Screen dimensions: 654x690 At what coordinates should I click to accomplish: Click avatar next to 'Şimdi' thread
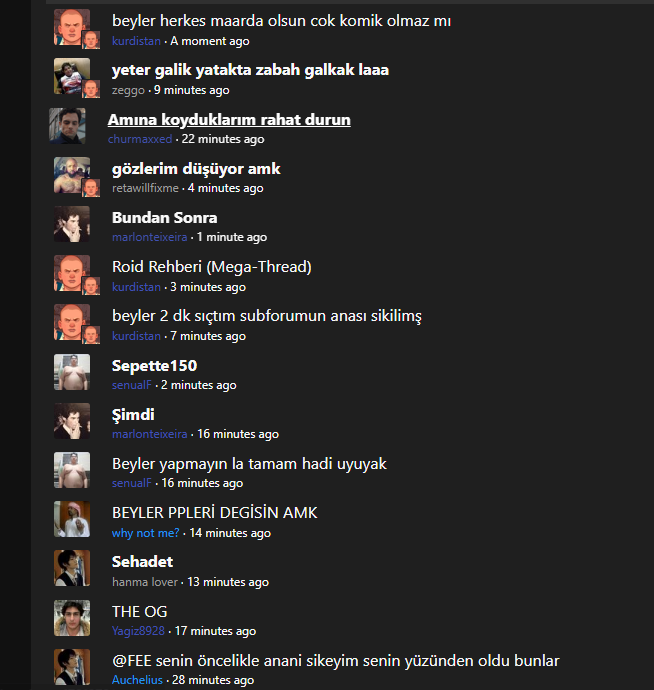tap(72, 421)
